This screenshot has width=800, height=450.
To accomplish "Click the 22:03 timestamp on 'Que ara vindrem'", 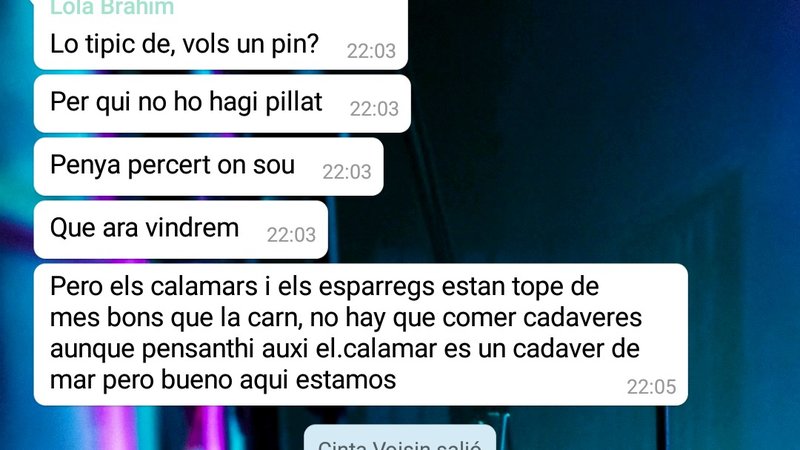I will click(291, 235).
